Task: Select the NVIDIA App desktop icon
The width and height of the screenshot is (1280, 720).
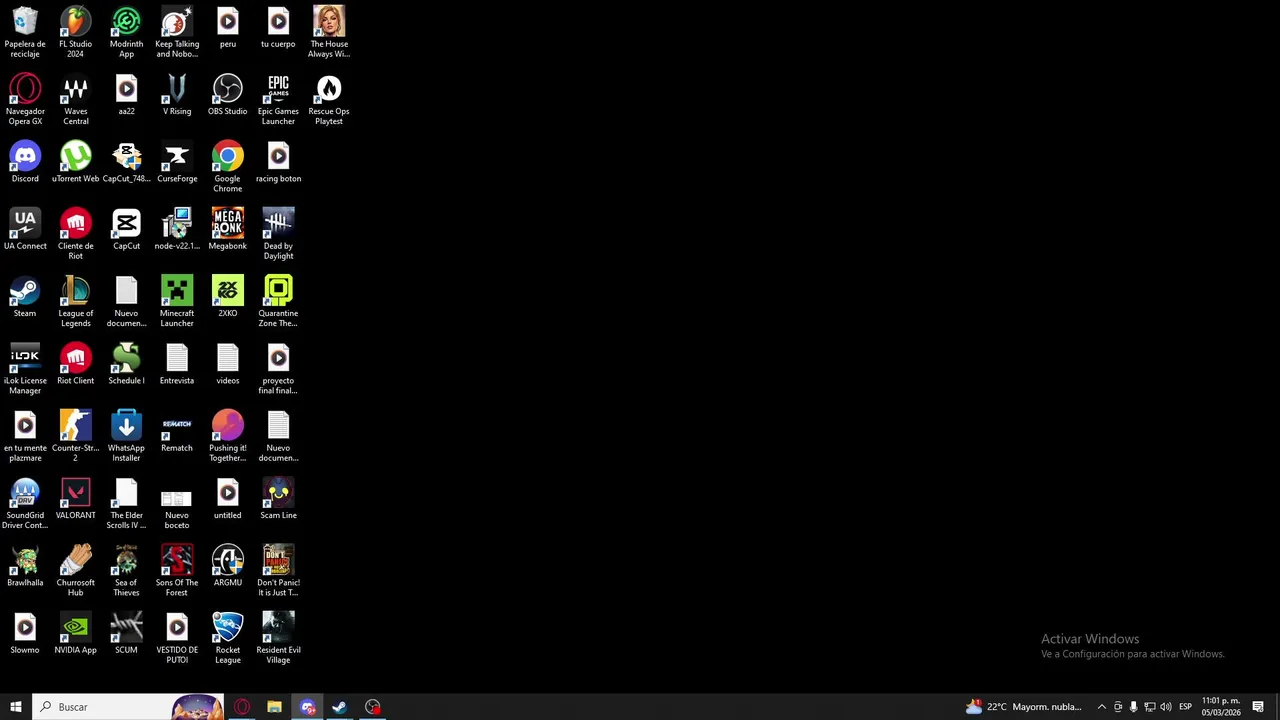Action: pyautogui.click(x=75, y=631)
